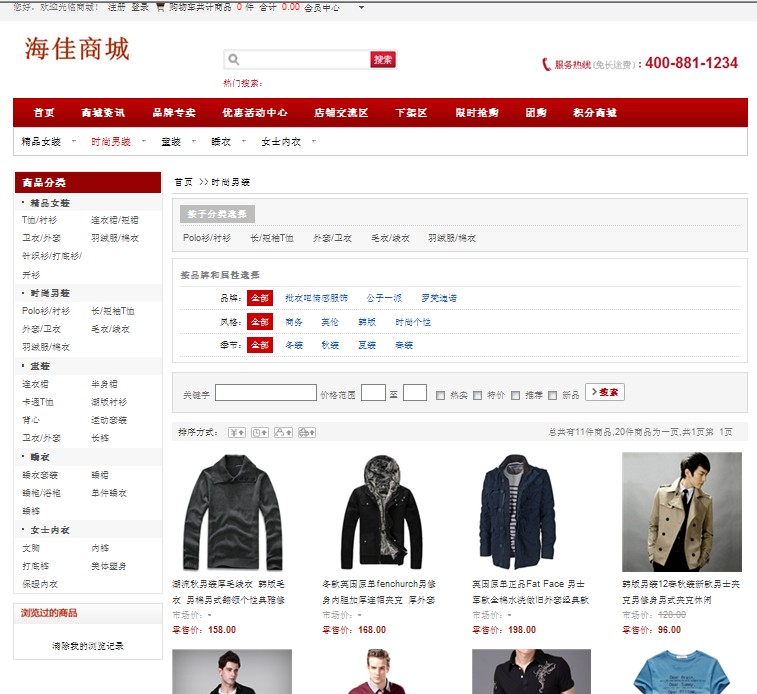757x694 pixels.
Task: Filter by style 韩版
Action: point(367,322)
